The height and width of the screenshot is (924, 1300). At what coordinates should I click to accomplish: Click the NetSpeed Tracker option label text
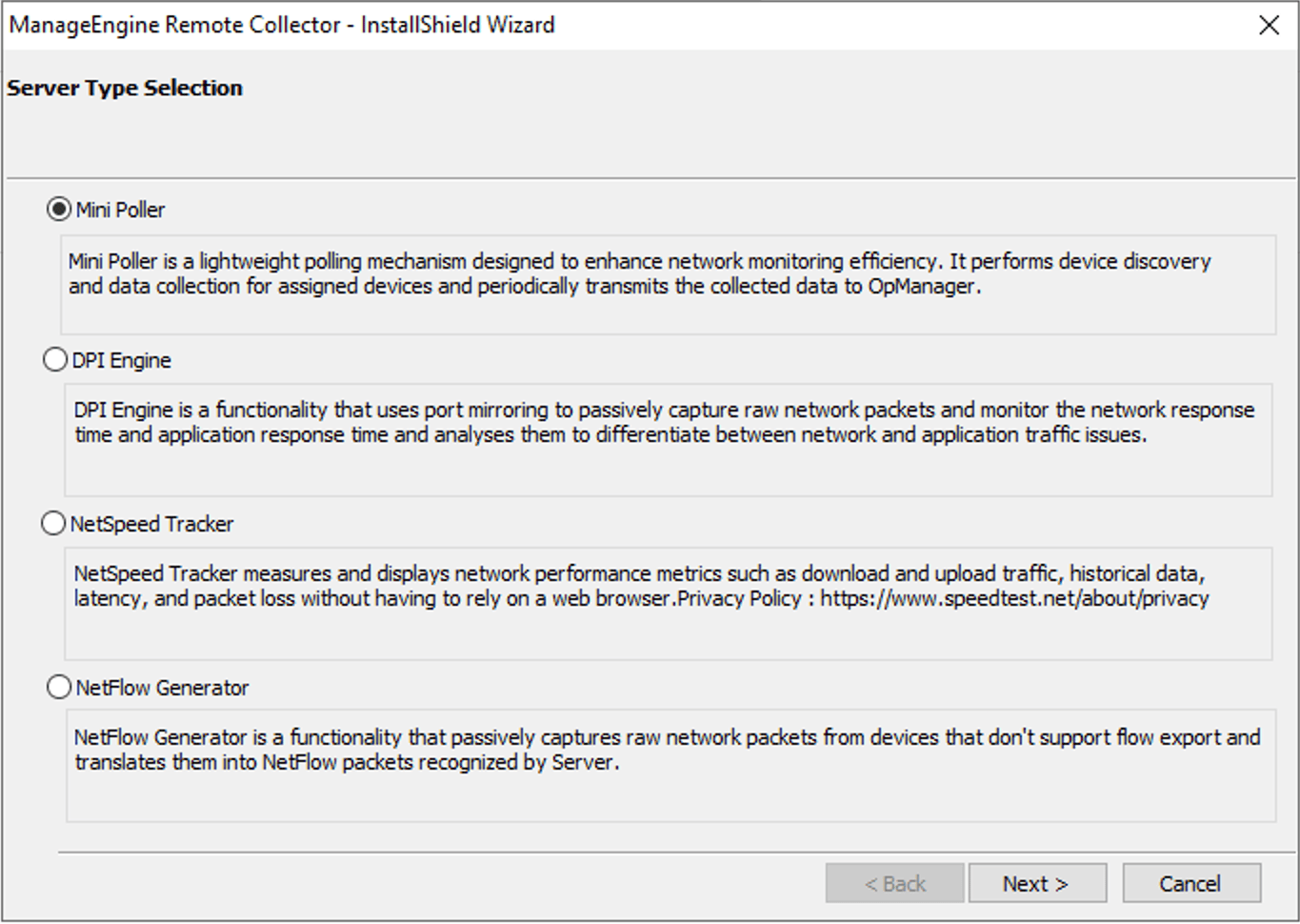point(151,525)
